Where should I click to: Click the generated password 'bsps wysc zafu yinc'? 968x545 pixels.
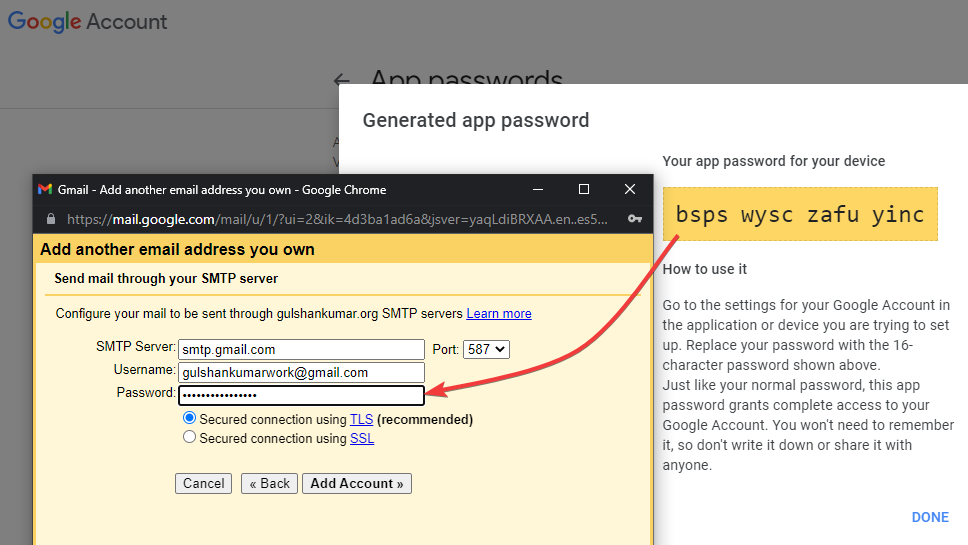click(800, 214)
